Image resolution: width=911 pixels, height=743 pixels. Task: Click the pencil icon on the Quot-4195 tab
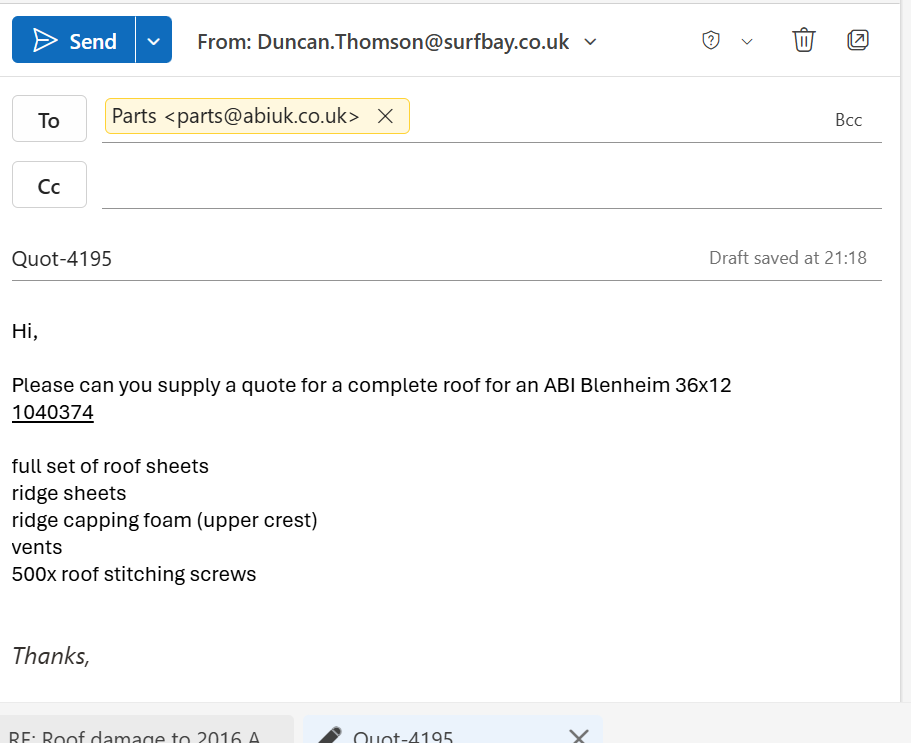point(329,735)
